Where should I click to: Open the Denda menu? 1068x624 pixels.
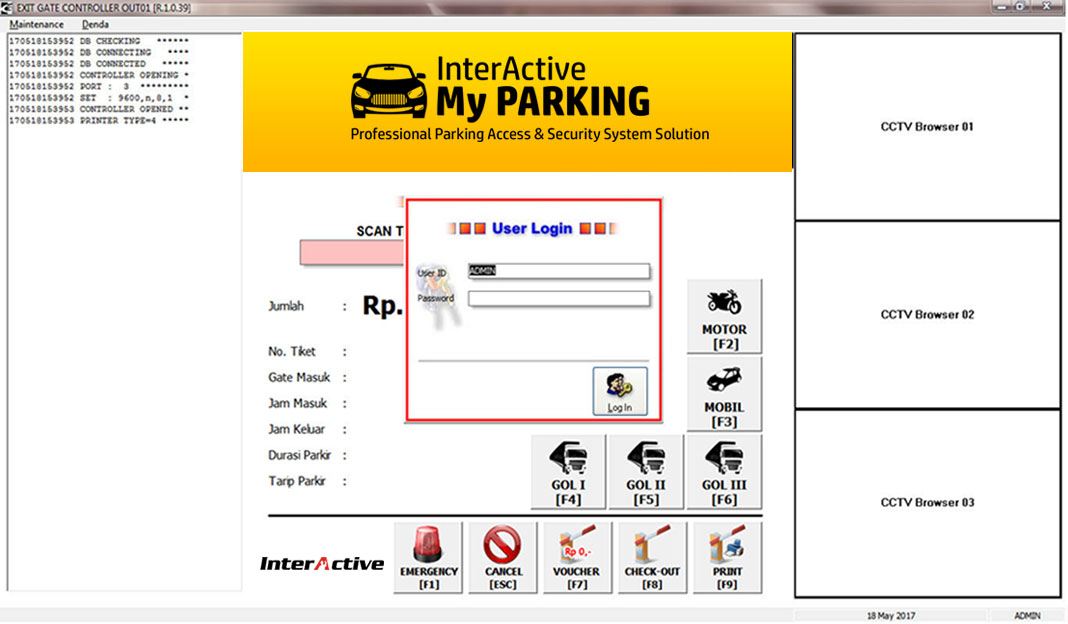pos(95,23)
